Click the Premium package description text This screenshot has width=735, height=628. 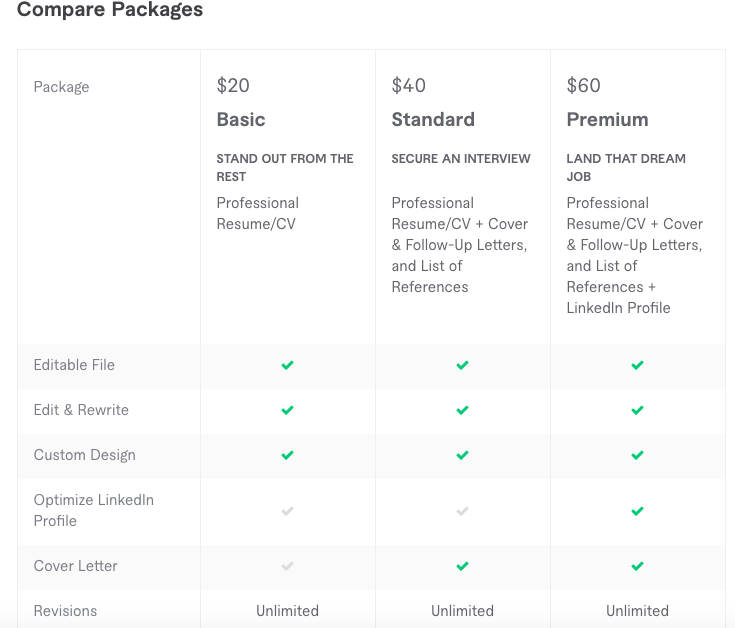[634, 255]
